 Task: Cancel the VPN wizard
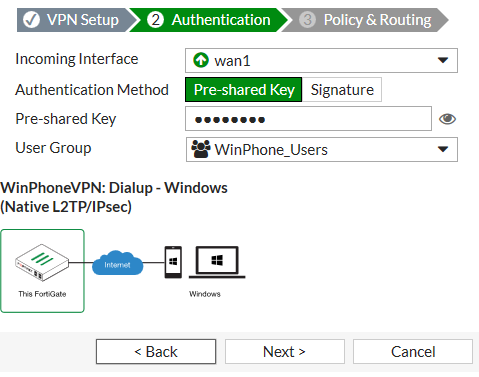(x=413, y=352)
